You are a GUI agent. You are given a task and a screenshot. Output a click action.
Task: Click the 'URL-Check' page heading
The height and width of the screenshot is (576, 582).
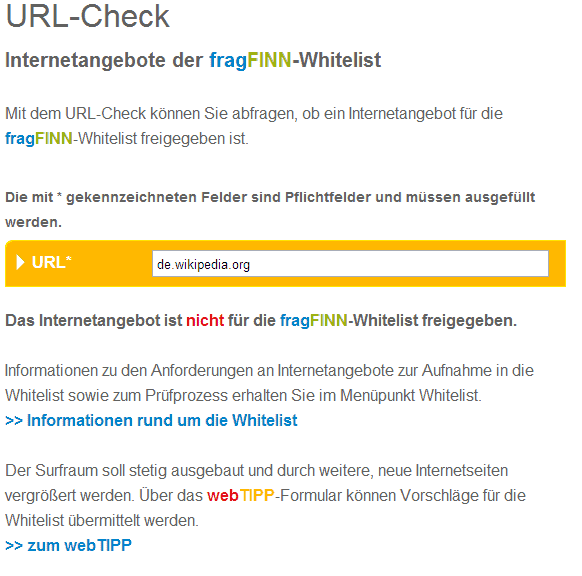(88, 17)
